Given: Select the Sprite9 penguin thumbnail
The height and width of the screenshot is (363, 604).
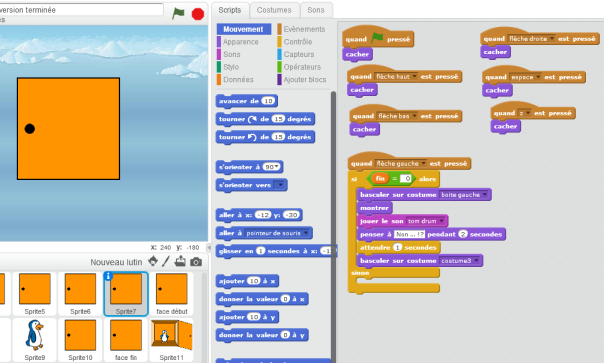Looking at the screenshot, I should (x=35, y=339).
